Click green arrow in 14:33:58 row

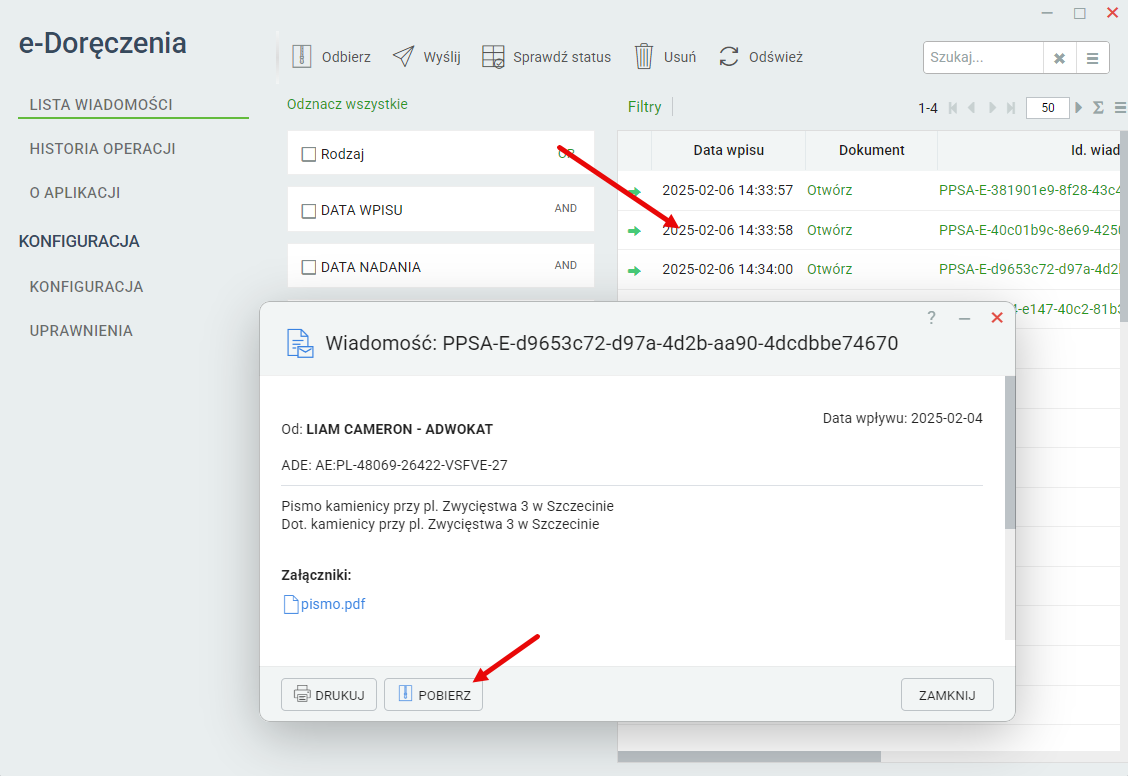634,231
